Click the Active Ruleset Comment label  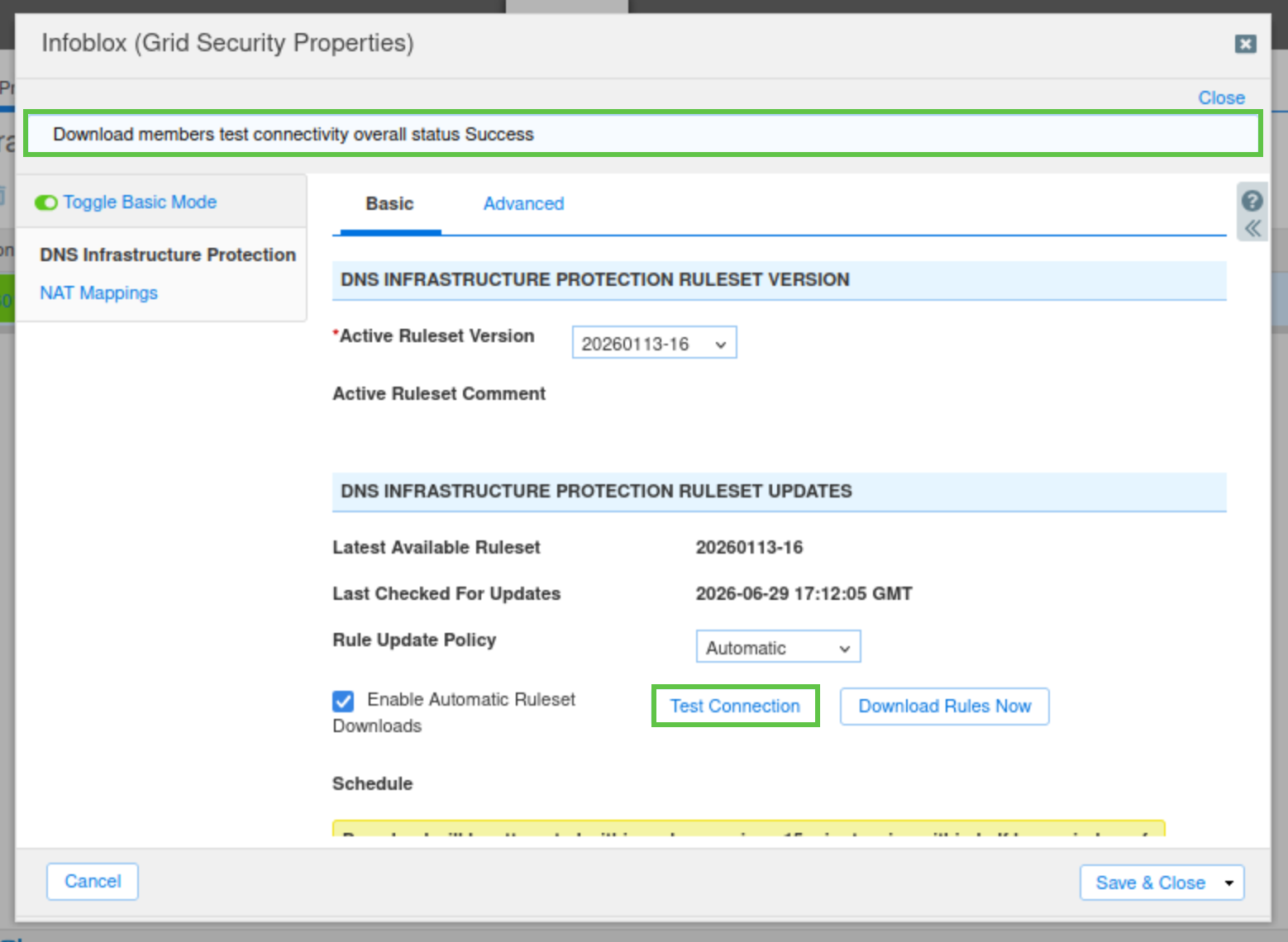(439, 394)
